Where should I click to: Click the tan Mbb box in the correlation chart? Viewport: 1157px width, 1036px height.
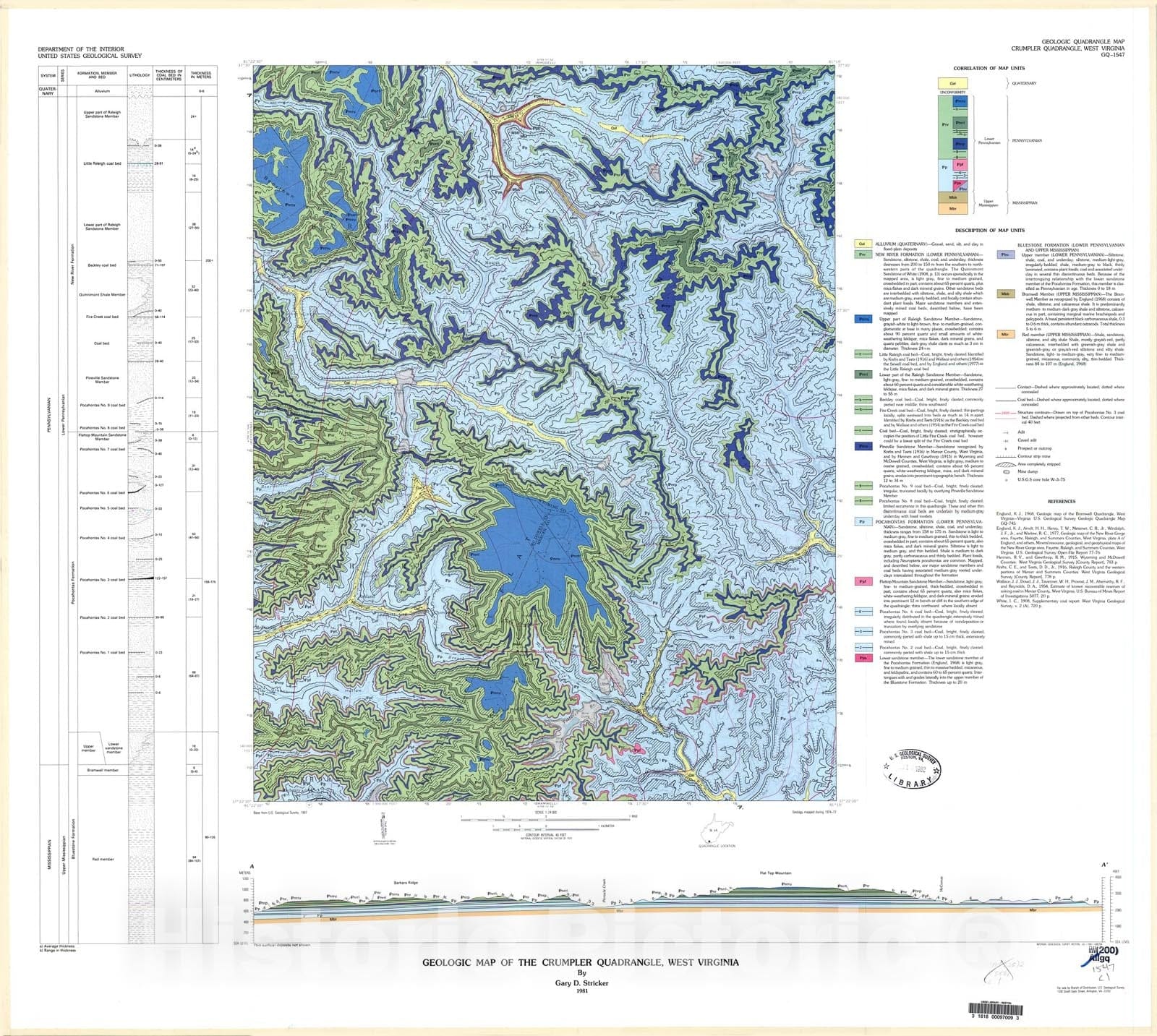(952, 197)
